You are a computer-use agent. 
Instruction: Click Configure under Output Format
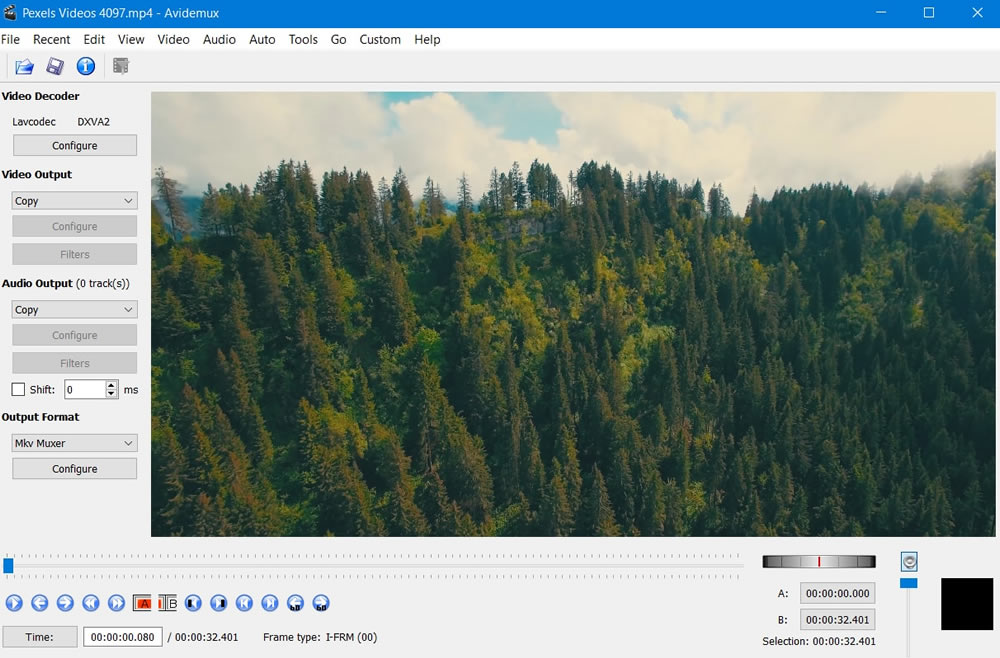point(75,469)
